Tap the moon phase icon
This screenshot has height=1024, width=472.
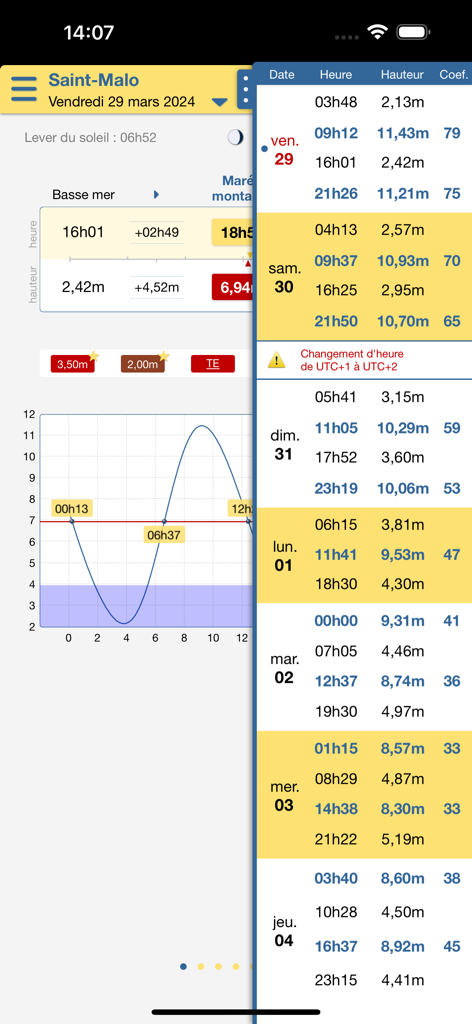click(x=235, y=137)
